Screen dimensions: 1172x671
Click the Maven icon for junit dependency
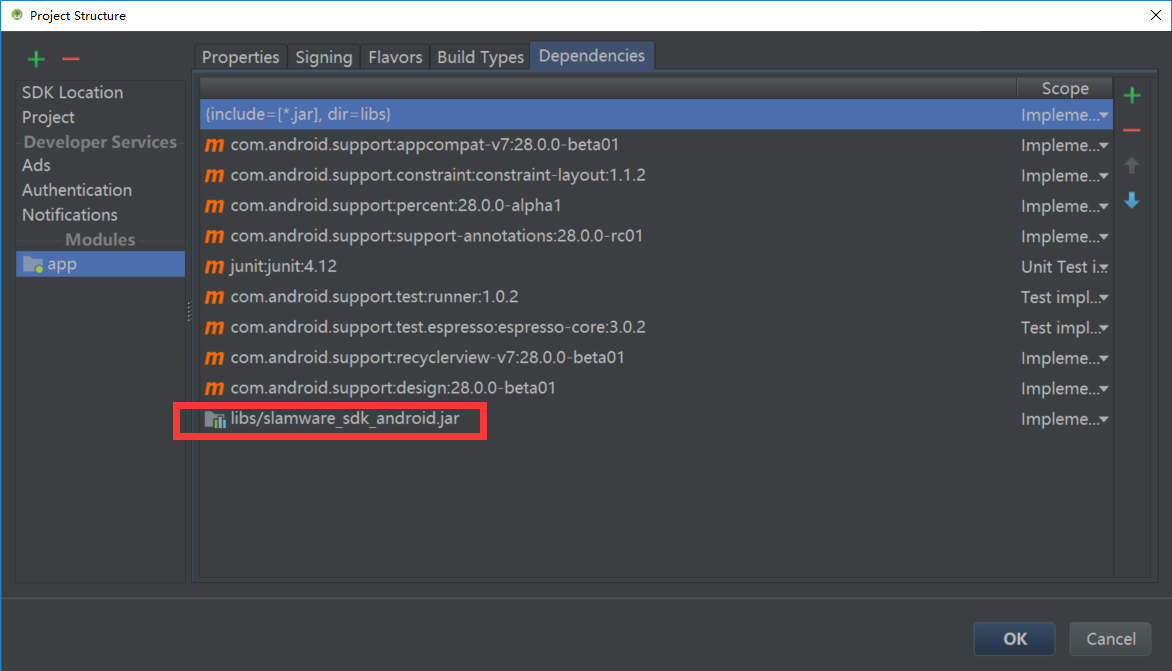[215, 267]
